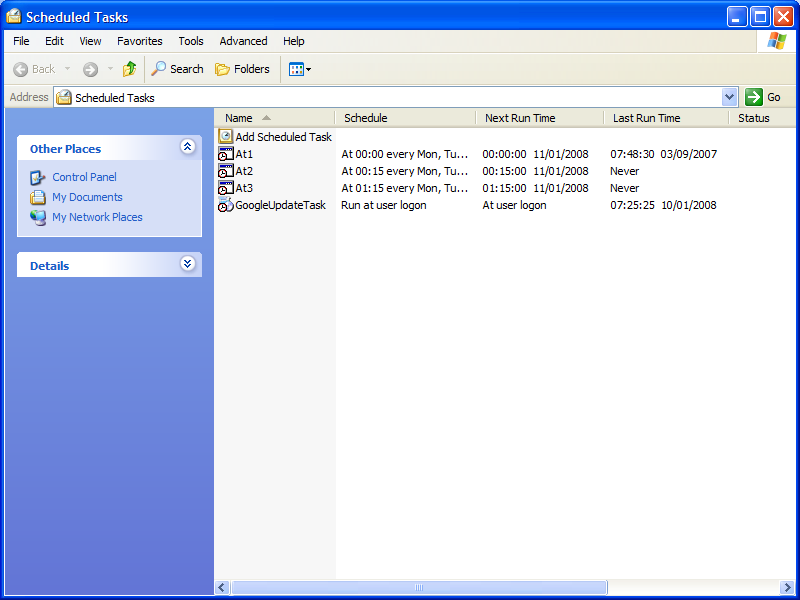Select the At2 task icon
Screen dimensions: 800x600
[x=226, y=171]
